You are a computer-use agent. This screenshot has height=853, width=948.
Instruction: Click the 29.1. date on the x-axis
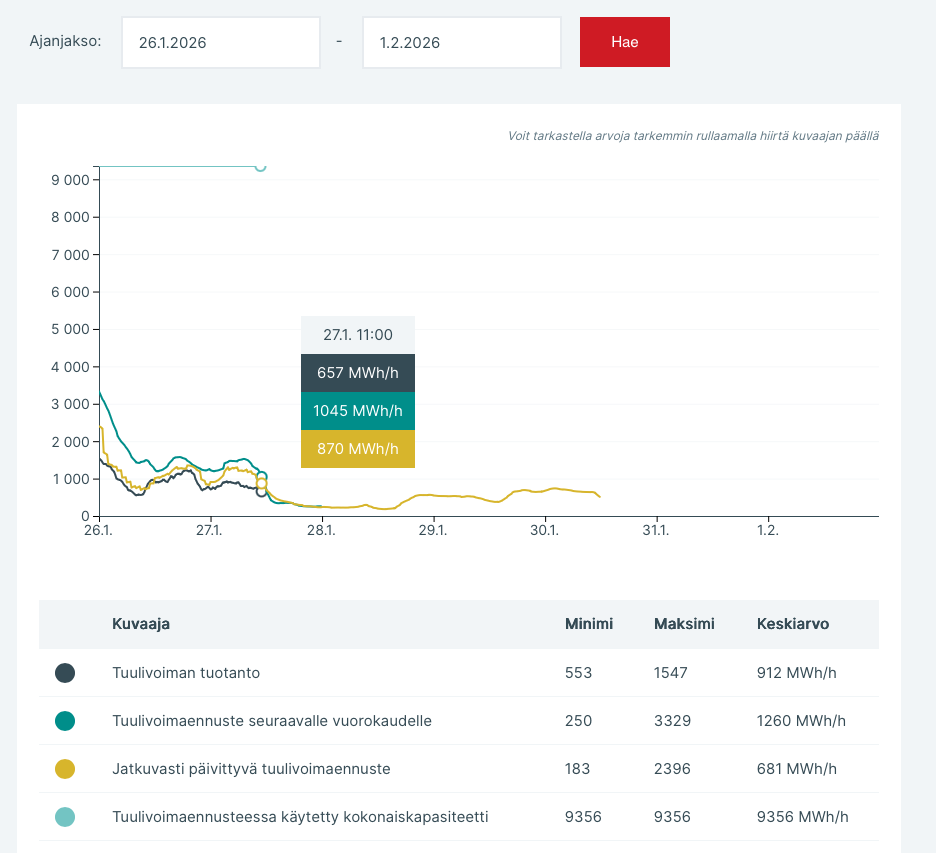[x=433, y=530]
